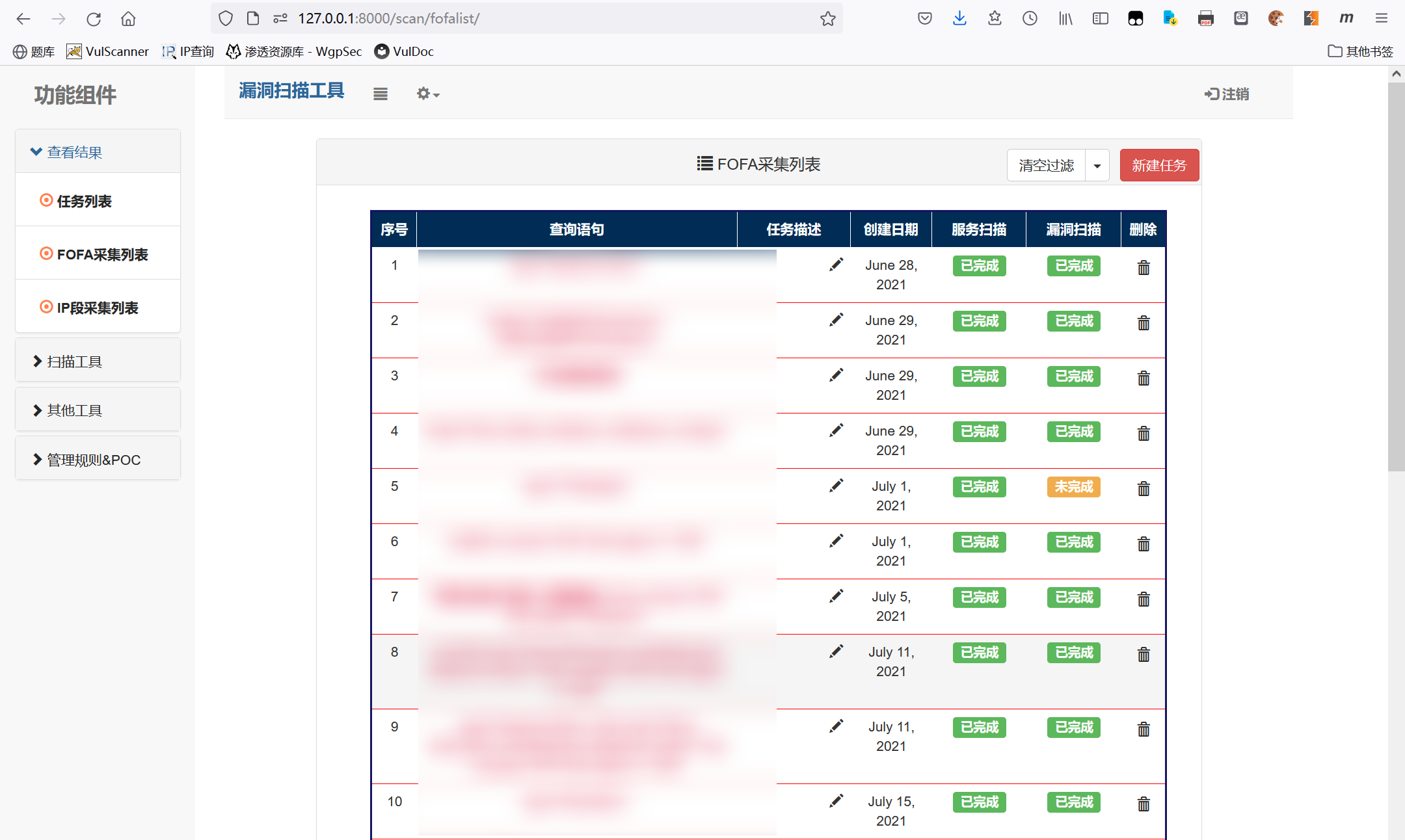This screenshot has width=1405, height=840.
Task: Open 任务列表 in sidebar
Action: pyautogui.click(x=85, y=202)
